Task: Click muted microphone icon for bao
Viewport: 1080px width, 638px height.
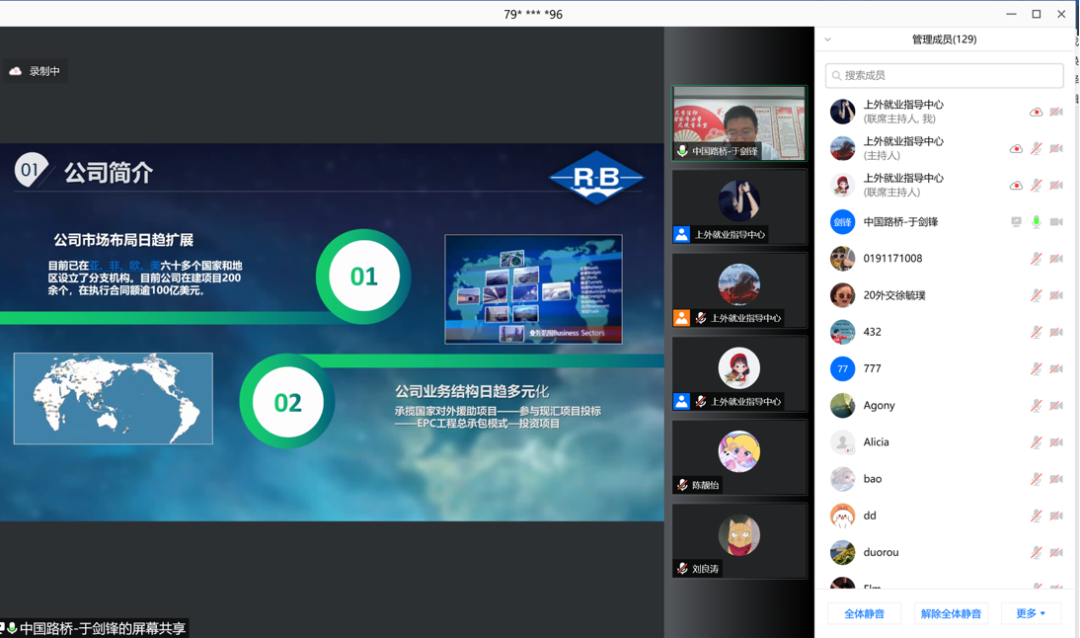Action: pyautogui.click(x=1036, y=480)
